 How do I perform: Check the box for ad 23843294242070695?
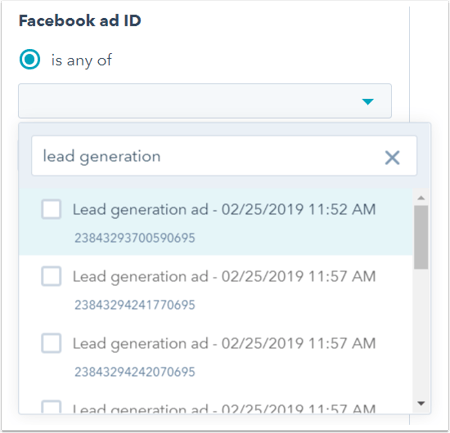[x=51, y=343]
